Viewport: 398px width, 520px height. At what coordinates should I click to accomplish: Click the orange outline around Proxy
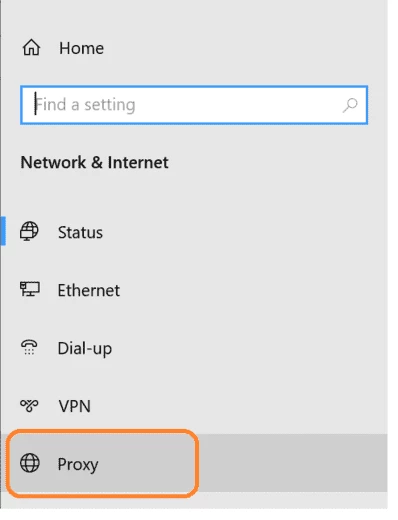[102, 431]
